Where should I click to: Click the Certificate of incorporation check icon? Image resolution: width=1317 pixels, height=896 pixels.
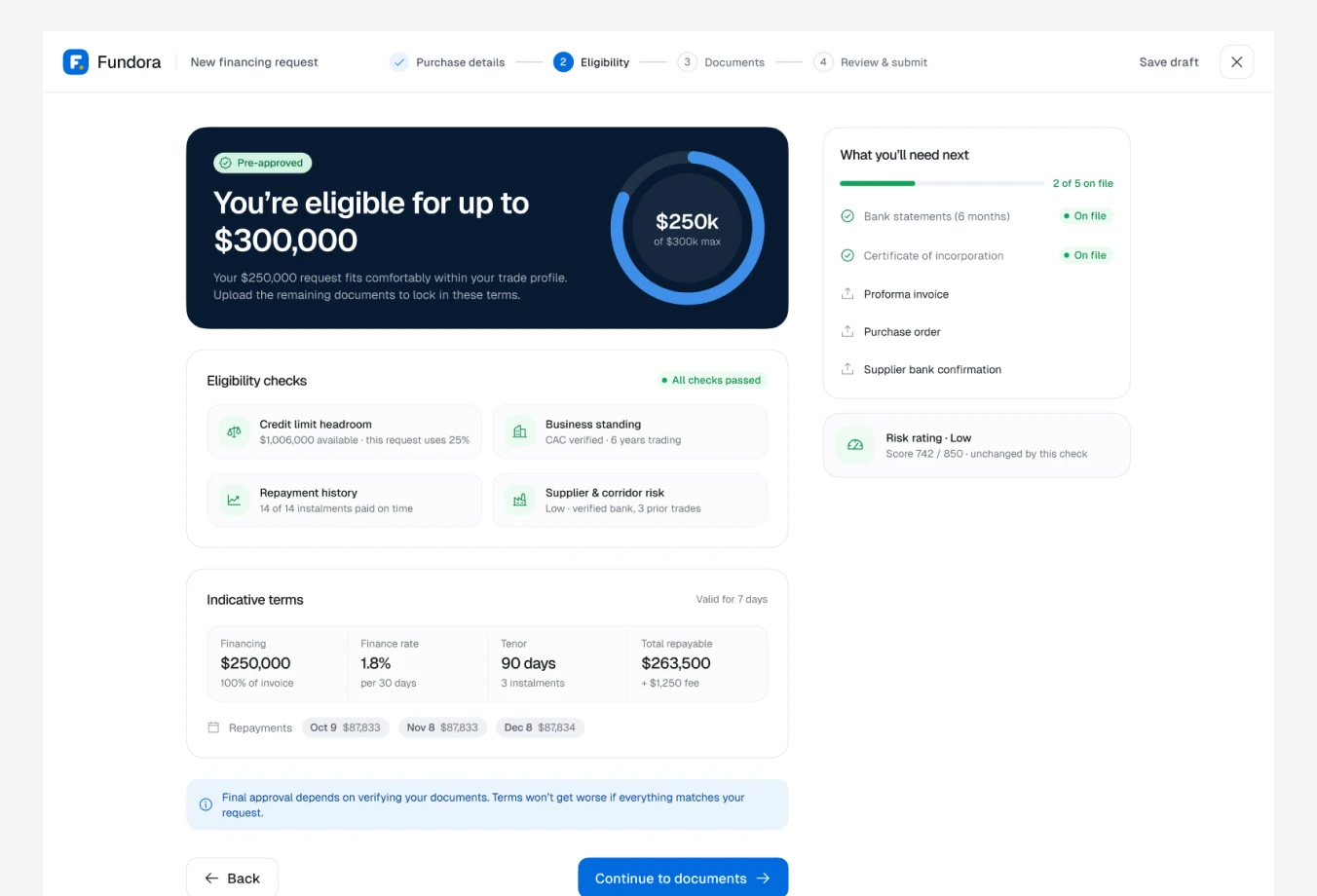[847, 255]
